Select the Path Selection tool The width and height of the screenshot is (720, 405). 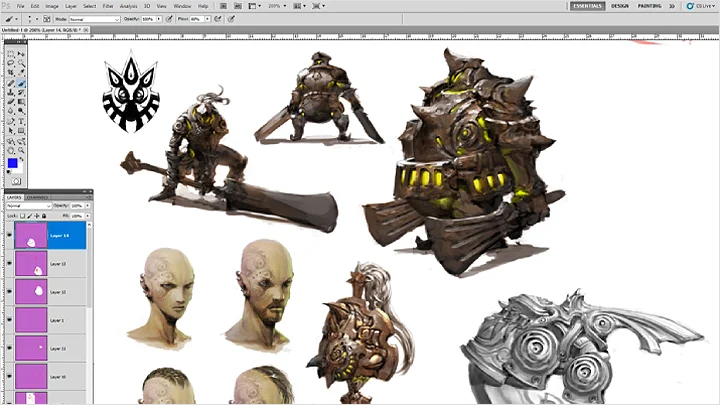11,131
